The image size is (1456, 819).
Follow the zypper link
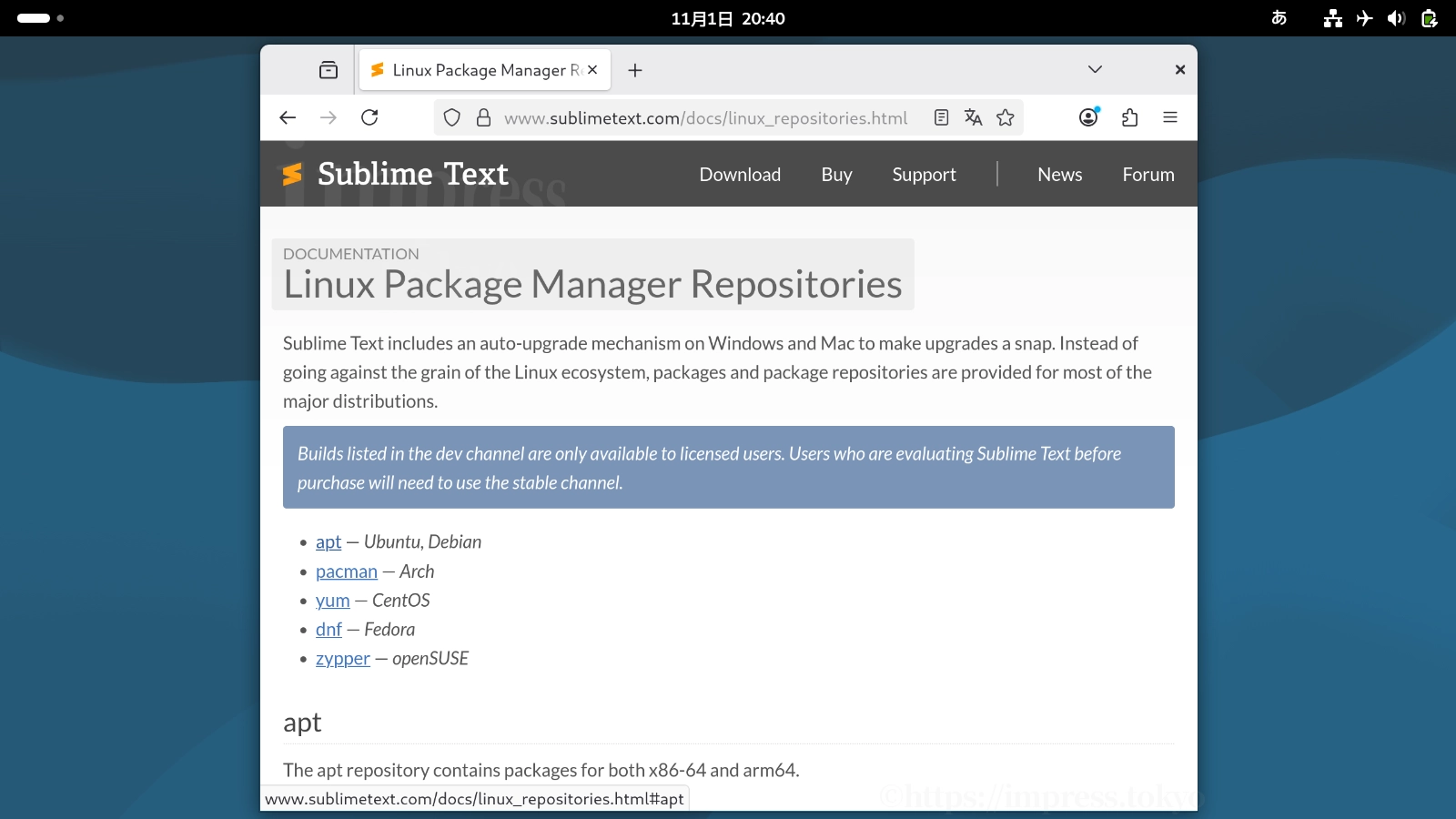point(343,659)
